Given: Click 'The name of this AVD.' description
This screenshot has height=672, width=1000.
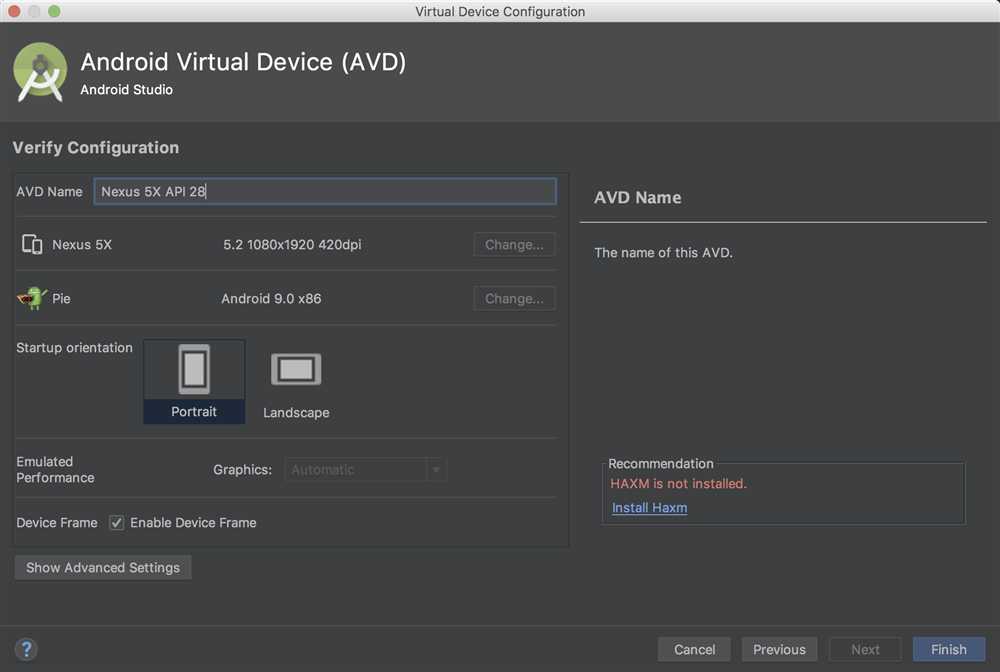Looking at the screenshot, I should click(x=663, y=252).
